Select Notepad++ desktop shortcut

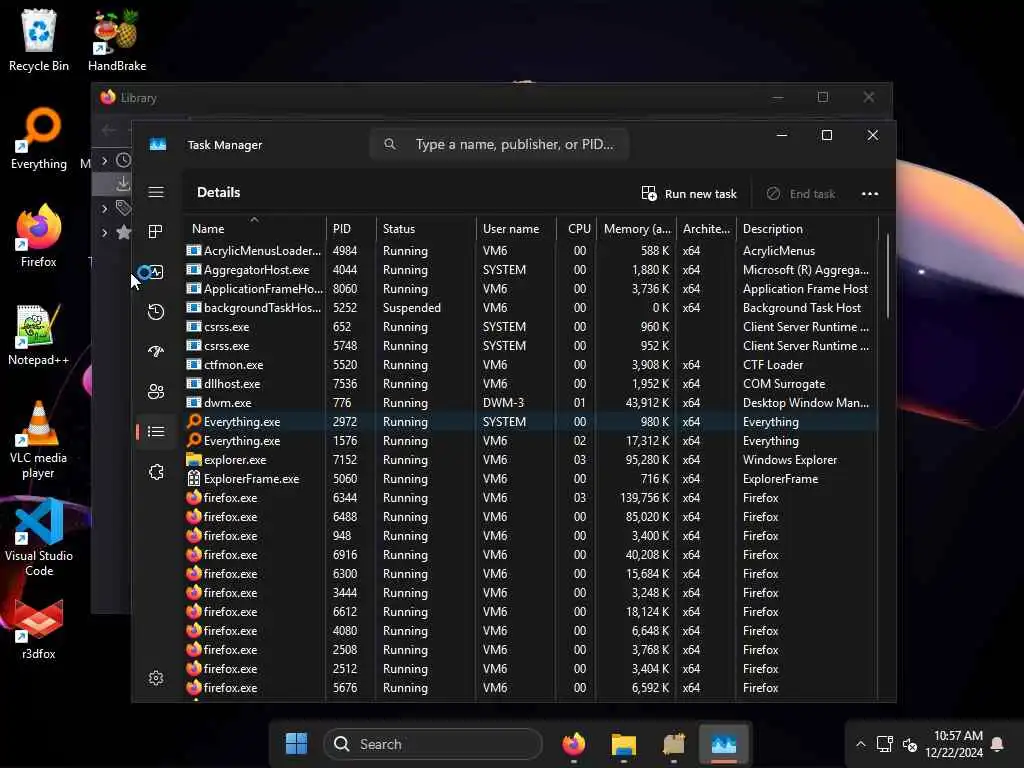pyautogui.click(x=39, y=334)
